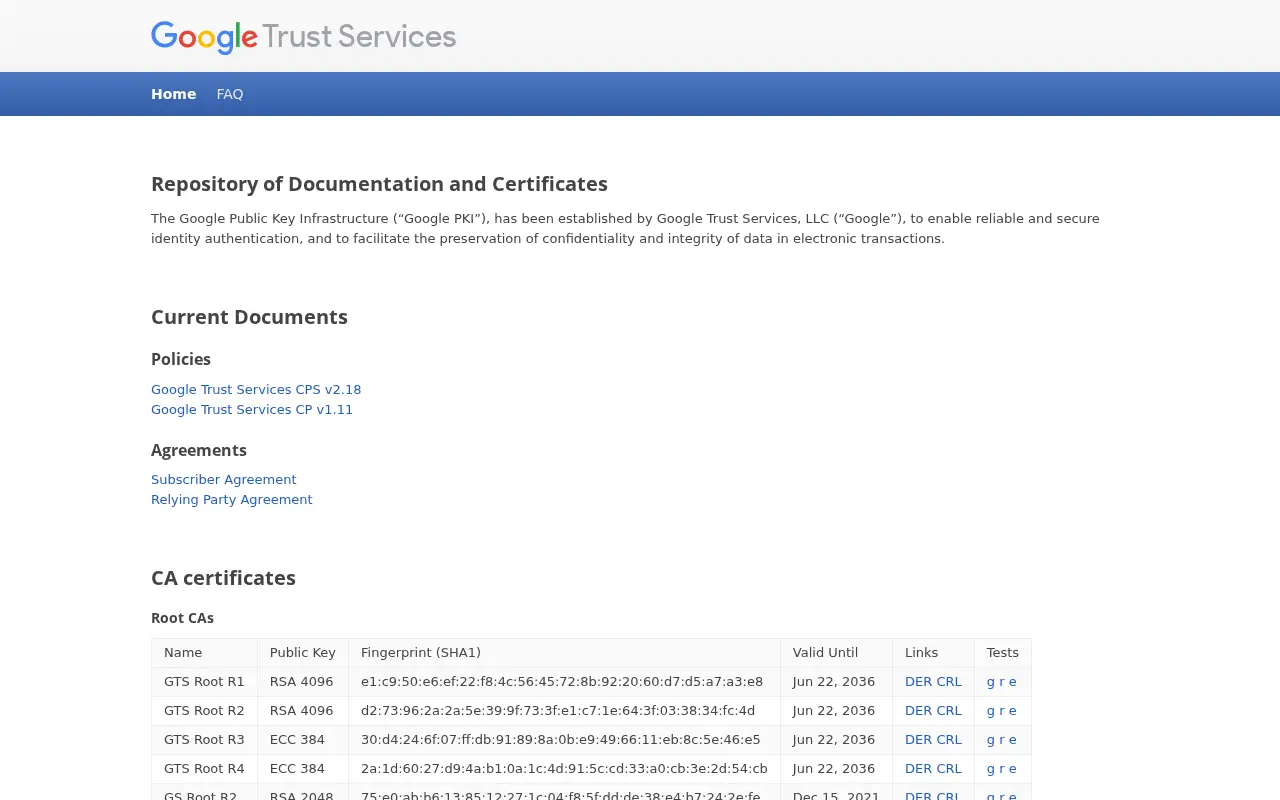This screenshot has width=1280, height=800.
Task: View the Relying Party Agreement
Action: (x=232, y=500)
